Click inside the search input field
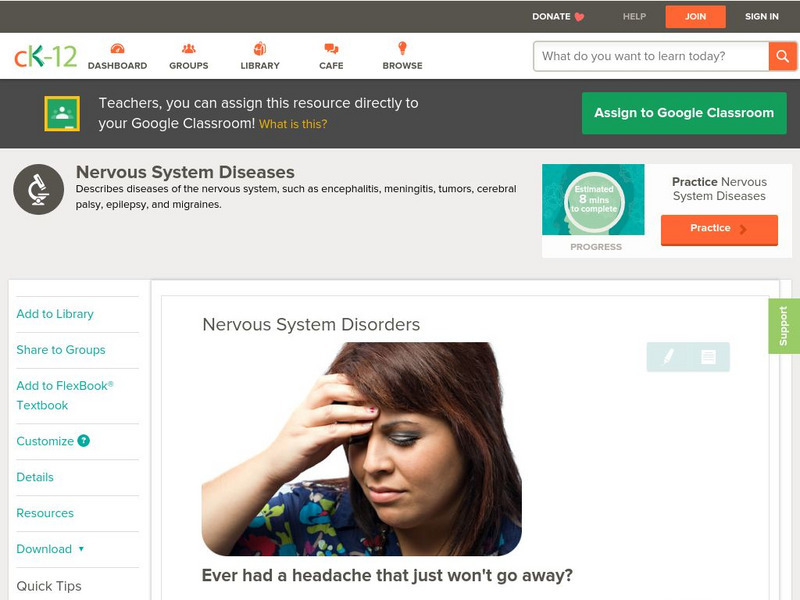The image size is (800, 600). [x=645, y=56]
